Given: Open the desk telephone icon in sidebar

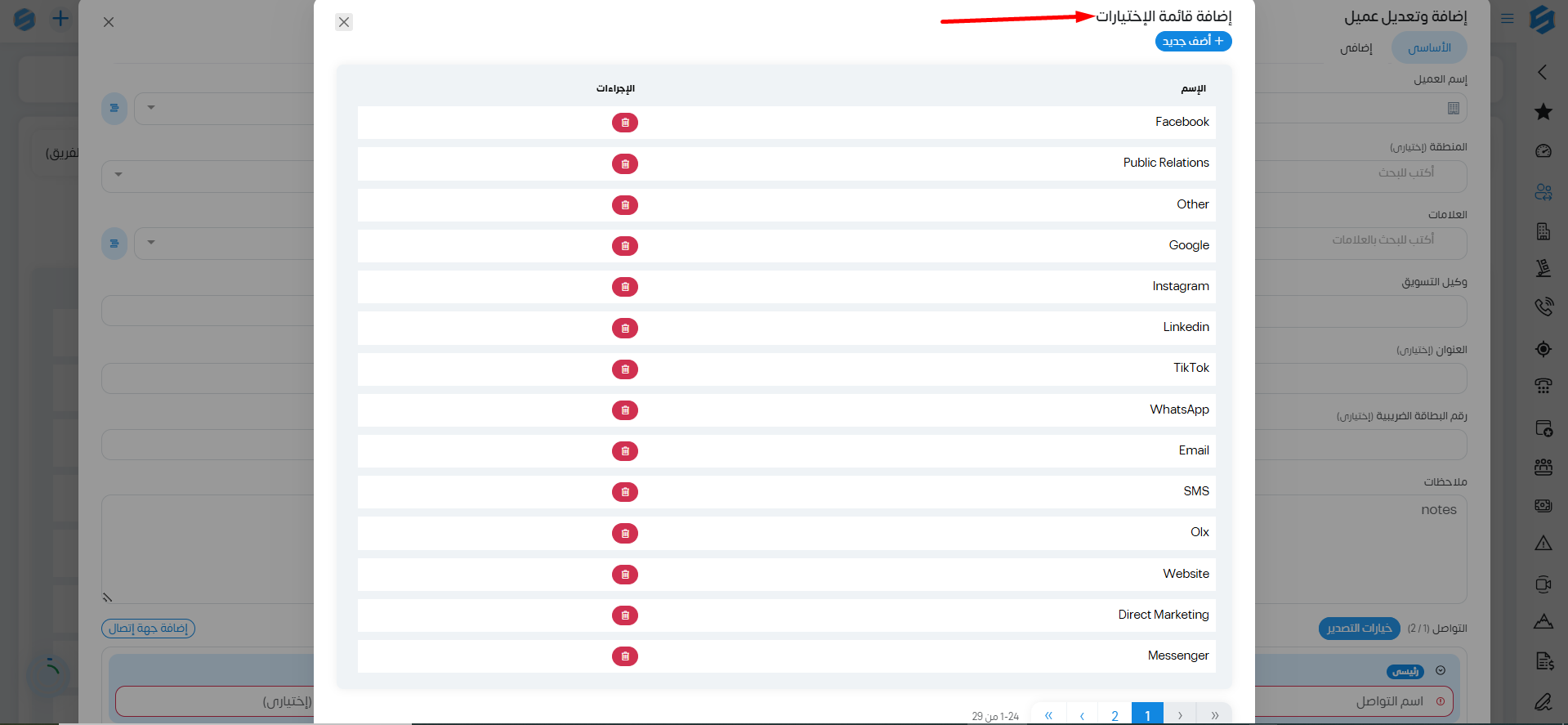Looking at the screenshot, I should (1543, 386).
